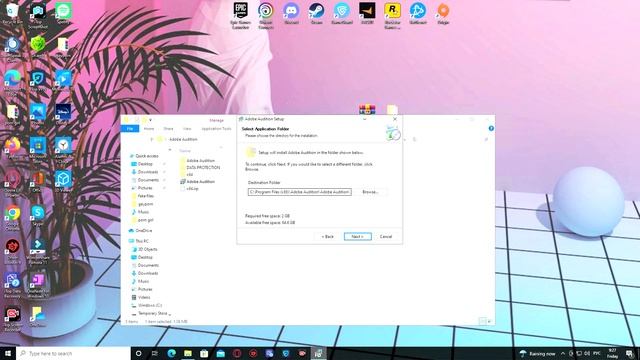The image size is (640, 360).
Task: Click Browse to choose a destination folder
Action: (x=370, y=192)
